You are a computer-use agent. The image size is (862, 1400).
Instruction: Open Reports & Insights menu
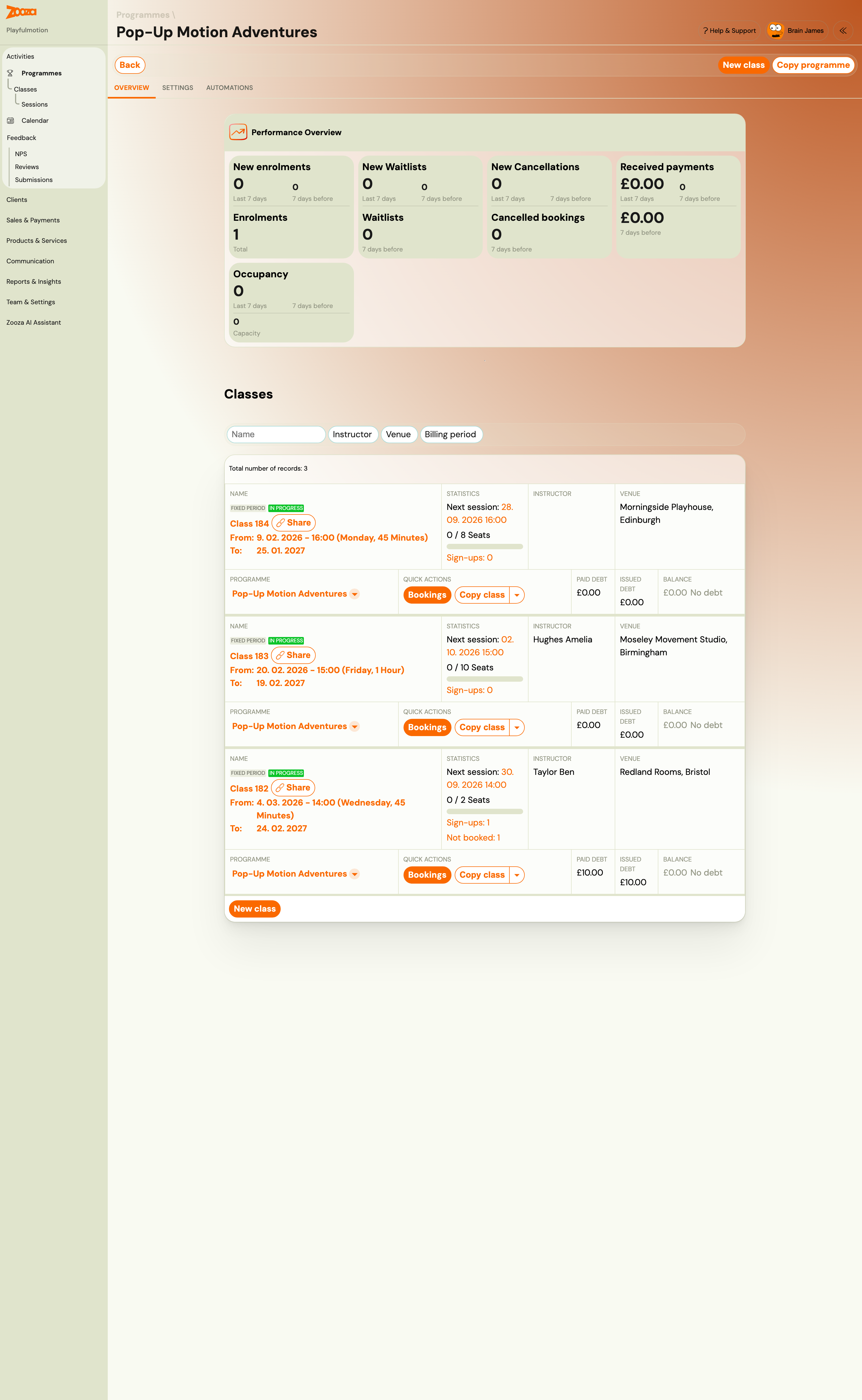click(34, 282)
